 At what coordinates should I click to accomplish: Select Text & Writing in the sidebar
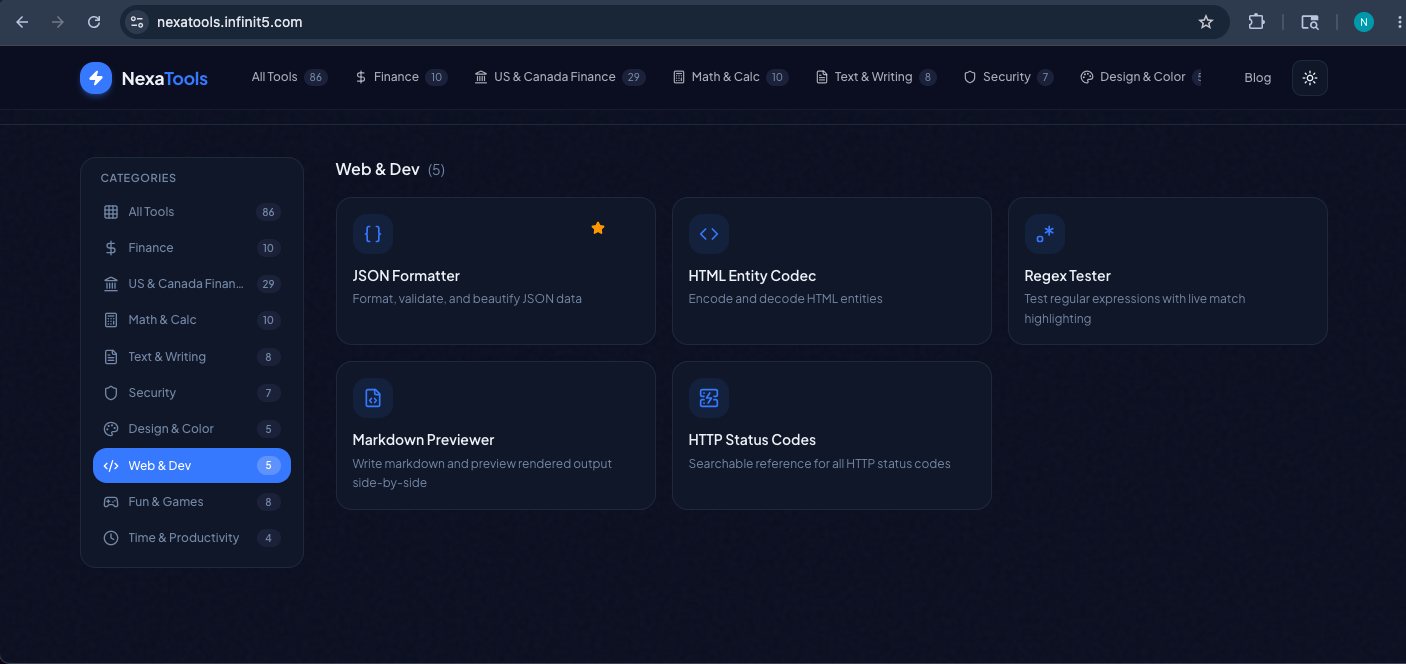coord(192,357)
